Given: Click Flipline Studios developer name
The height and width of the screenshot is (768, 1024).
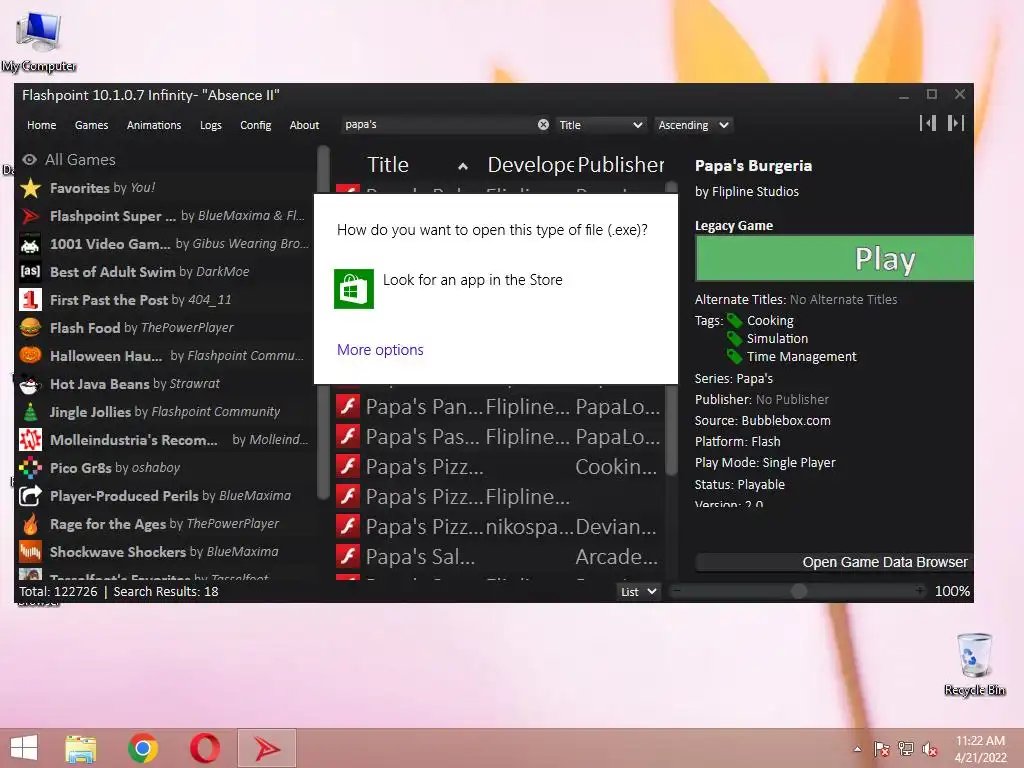Looking at the screenshot, I should [x=754, y=191].
